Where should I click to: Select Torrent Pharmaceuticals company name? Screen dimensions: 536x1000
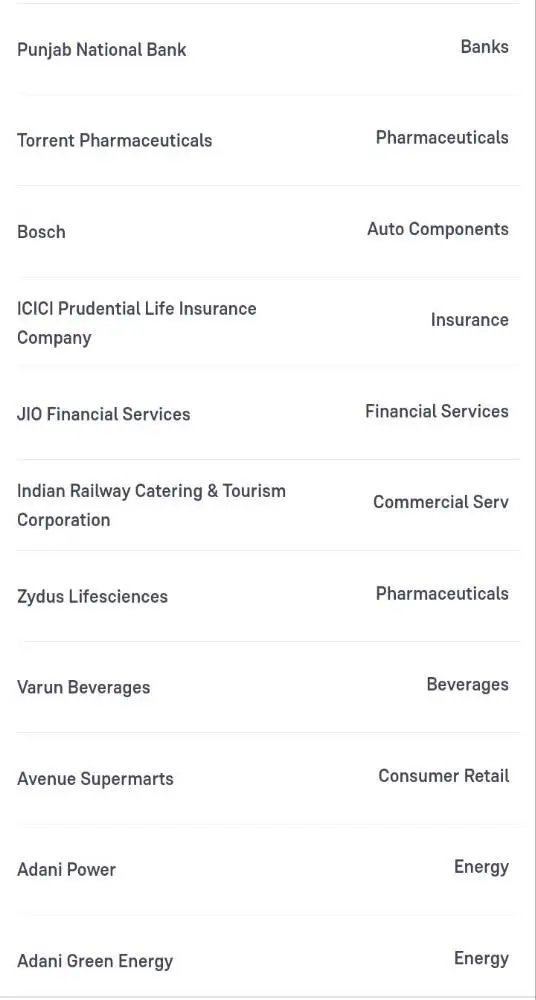click(x=114, y=140)
